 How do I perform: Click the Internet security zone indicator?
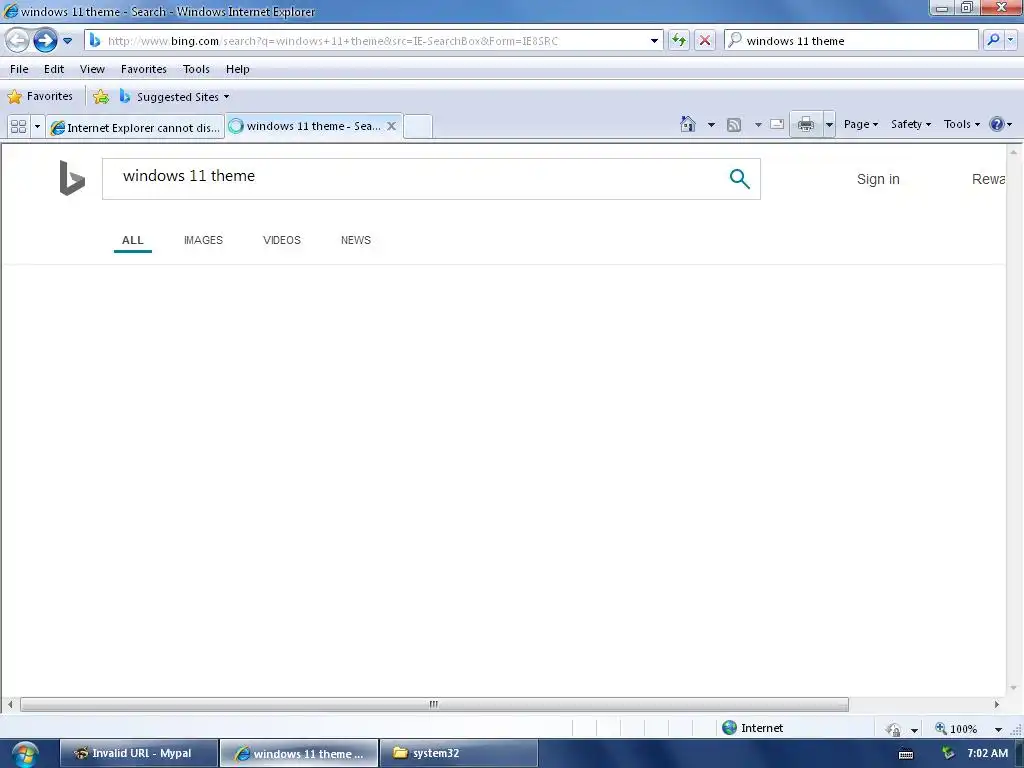click(x=752, y=728)
